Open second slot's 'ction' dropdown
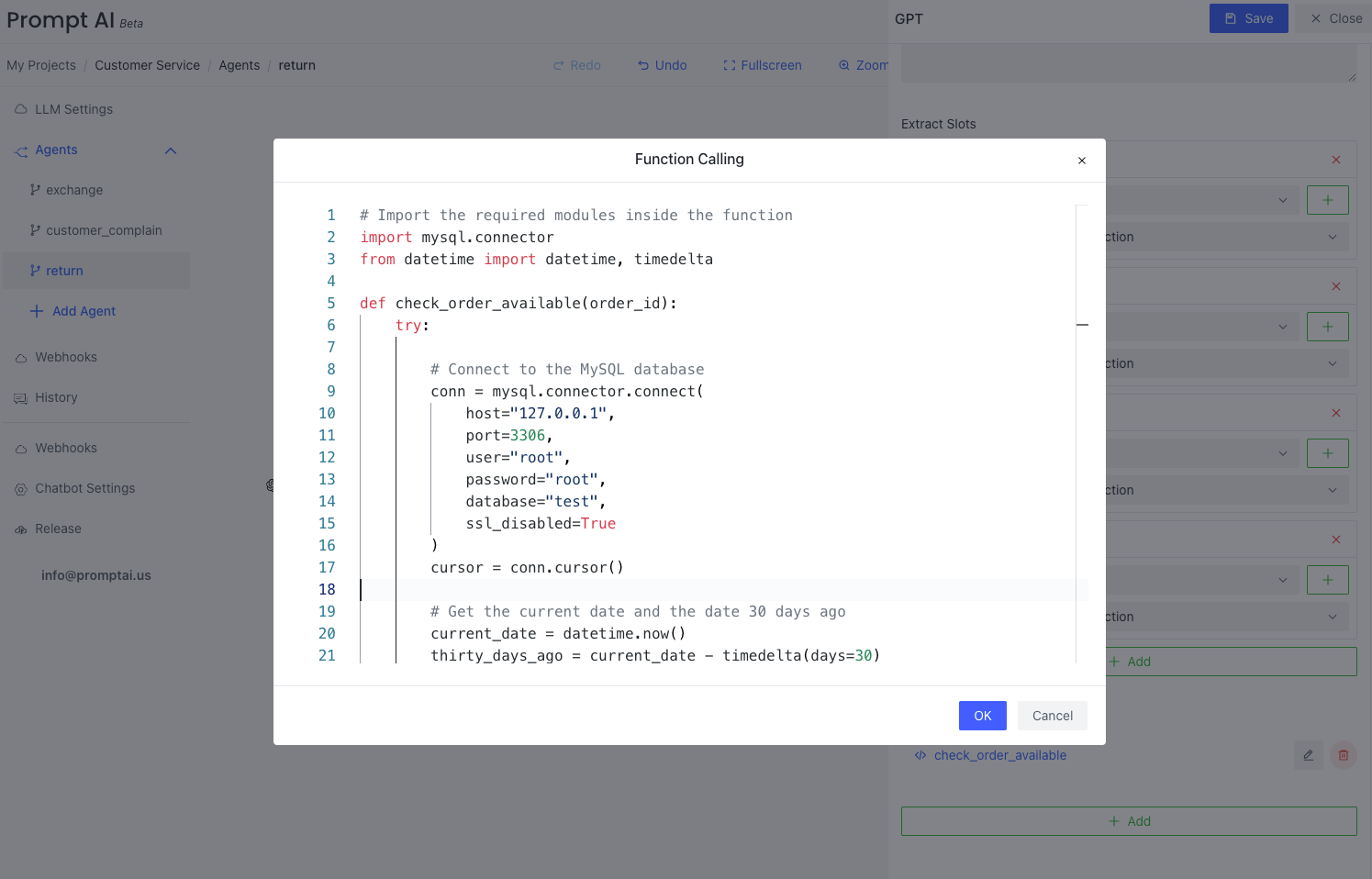The width and height of the screenshot is (1372, 879). tap(1226, 363)
